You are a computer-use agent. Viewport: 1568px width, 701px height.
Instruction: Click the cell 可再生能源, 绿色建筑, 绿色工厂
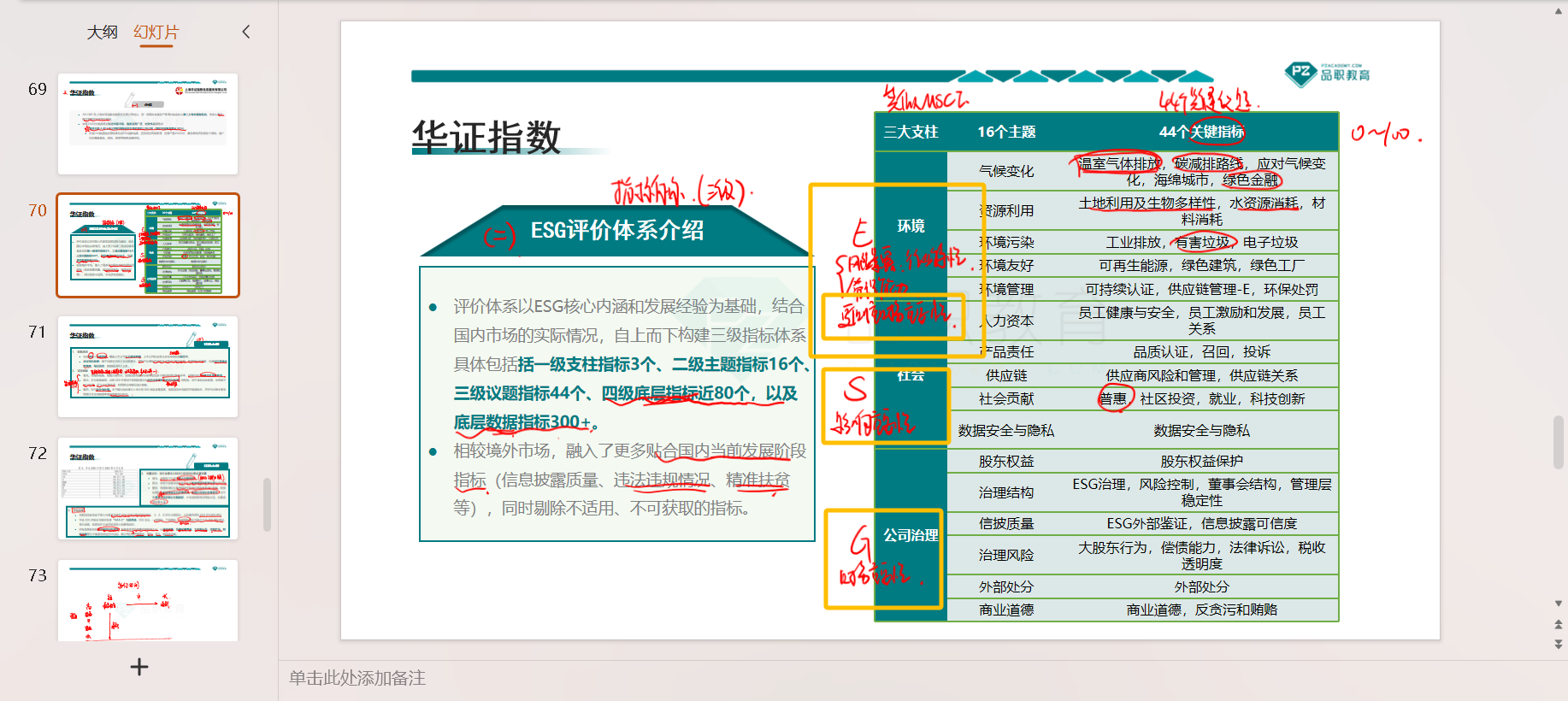tap(1201, 265)
